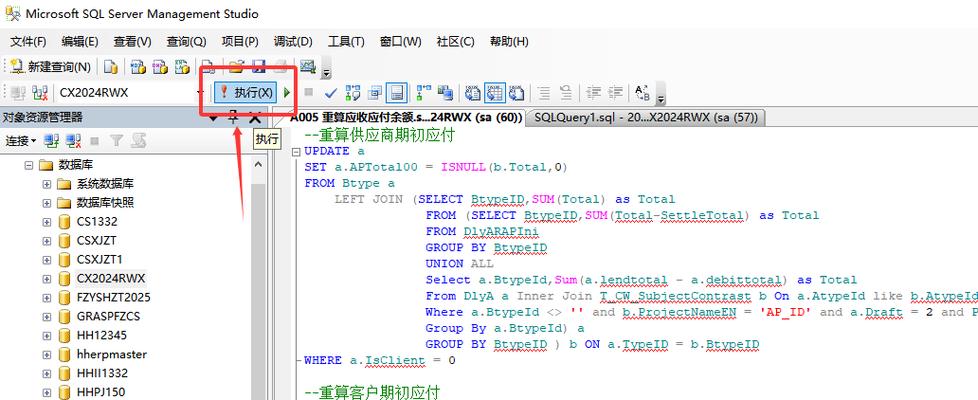Click the comment line --重算供应商期初应付
Image resolution: width=978 pixels, height=400 pixels.
click(x=379, y=135)
